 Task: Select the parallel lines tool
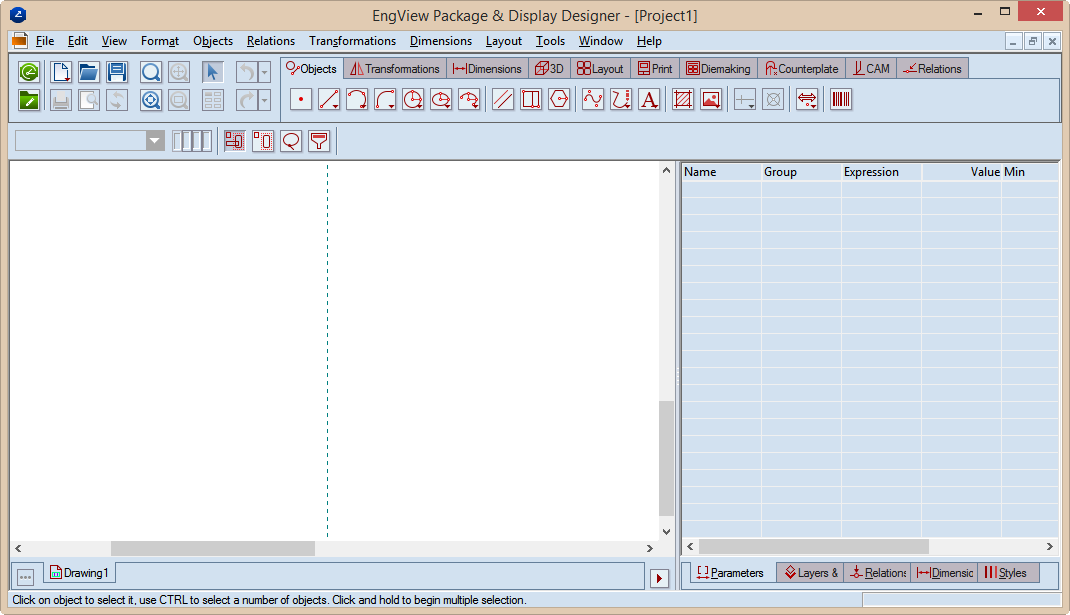(503, 99)
